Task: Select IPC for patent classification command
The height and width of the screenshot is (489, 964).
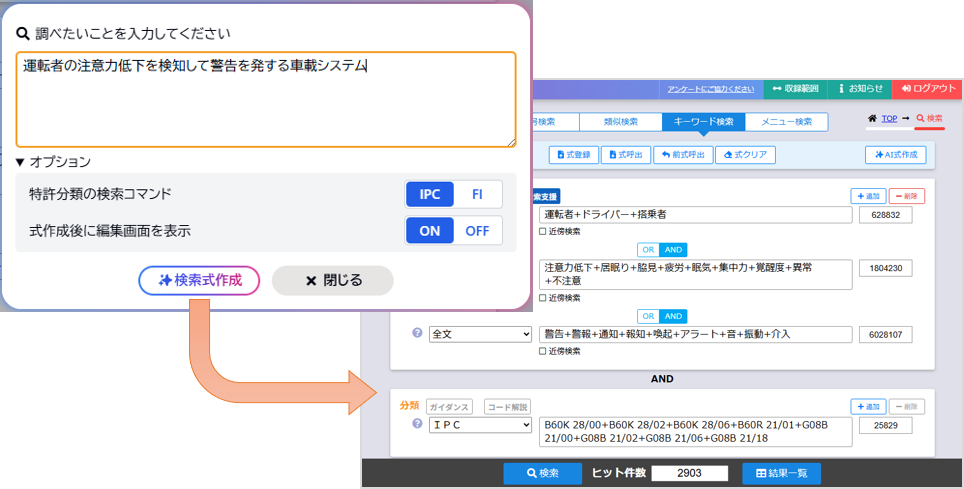Action: (430, 194)
